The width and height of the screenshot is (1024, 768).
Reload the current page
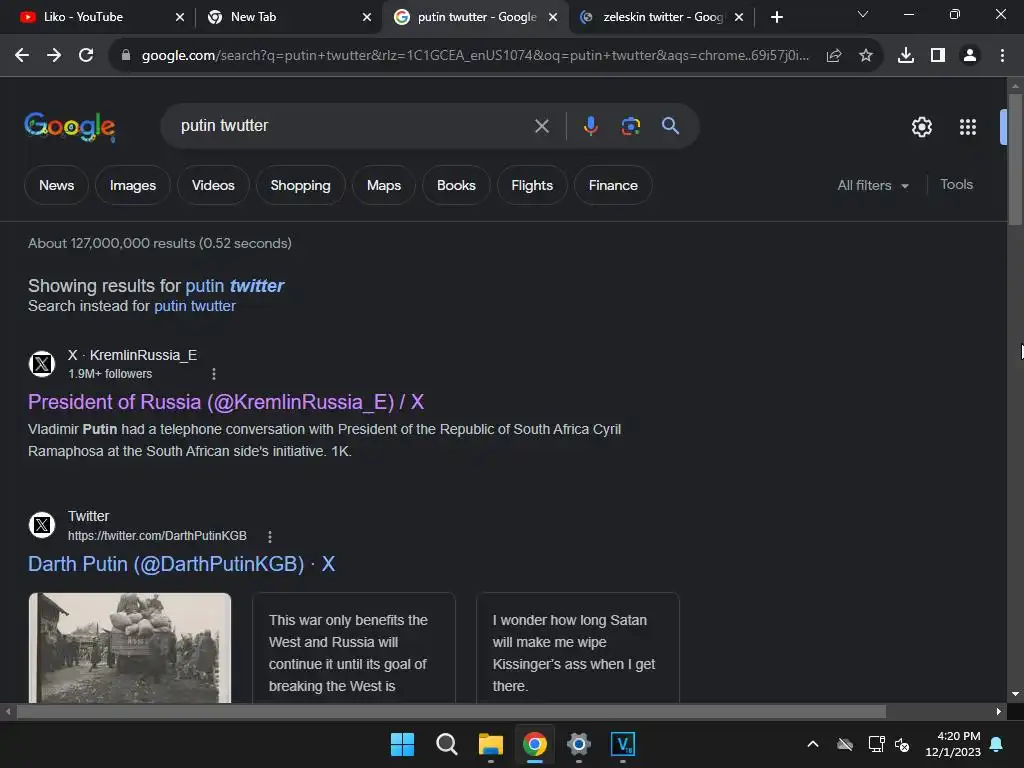click(x=86, y=56)
